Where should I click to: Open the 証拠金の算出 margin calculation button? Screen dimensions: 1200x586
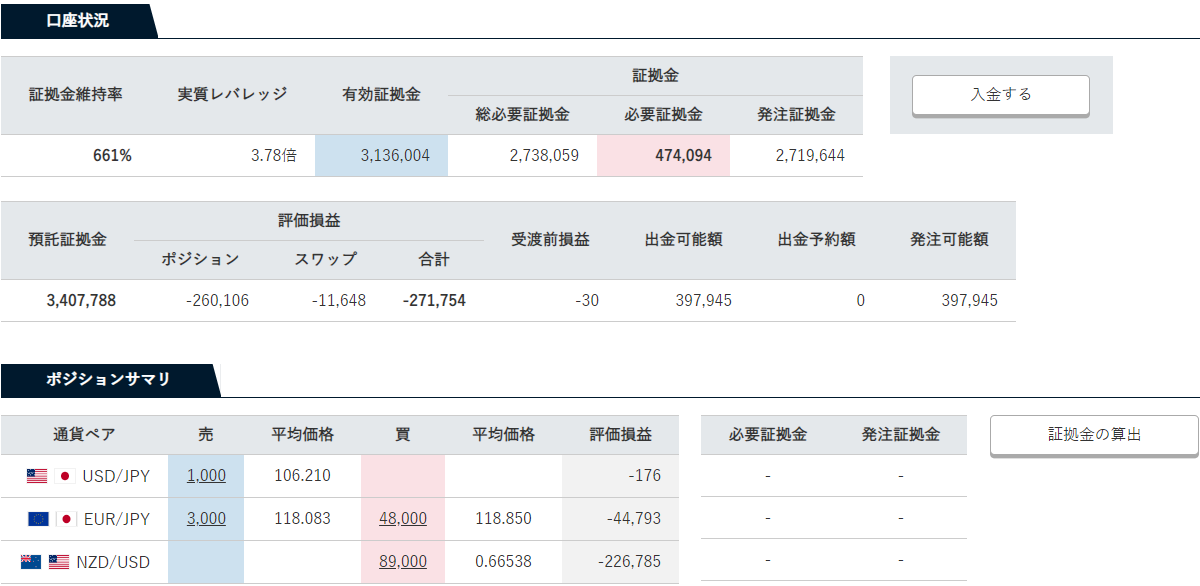pos(1094,435)
